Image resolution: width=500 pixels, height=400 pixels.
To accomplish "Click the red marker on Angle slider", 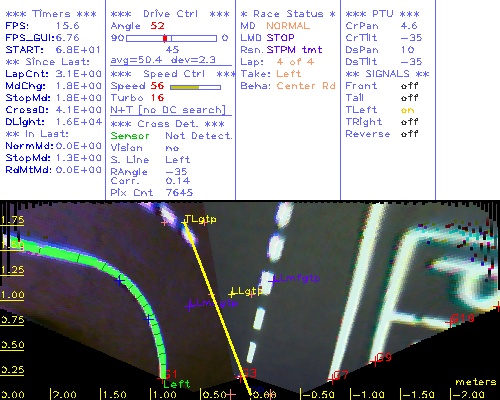I will tap(165, 38).
